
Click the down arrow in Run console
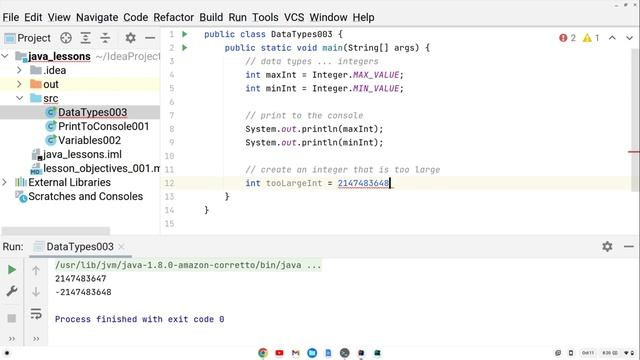point(36,291)
